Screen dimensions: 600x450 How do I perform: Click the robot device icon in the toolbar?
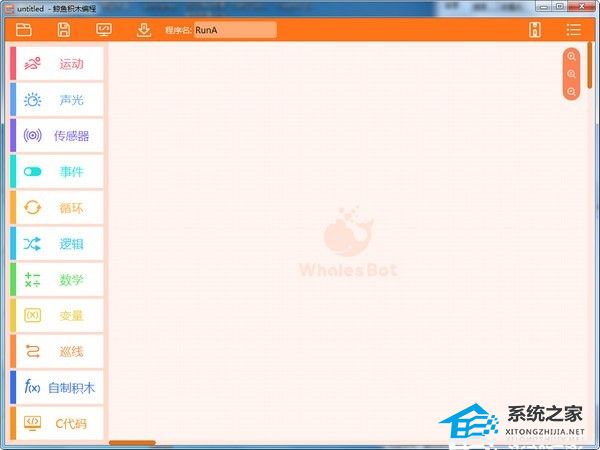coord(535,29)
